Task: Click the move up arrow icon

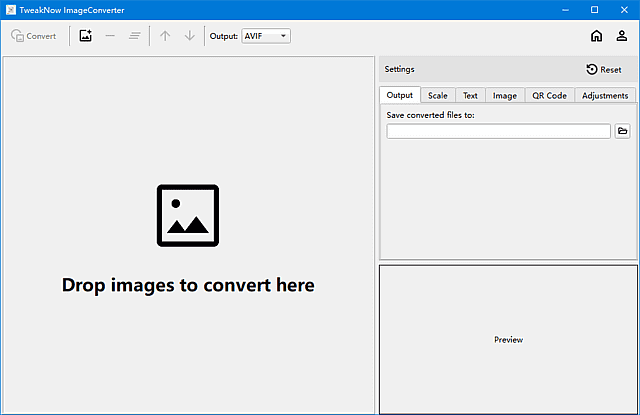Action: click(x=165, y=36)
